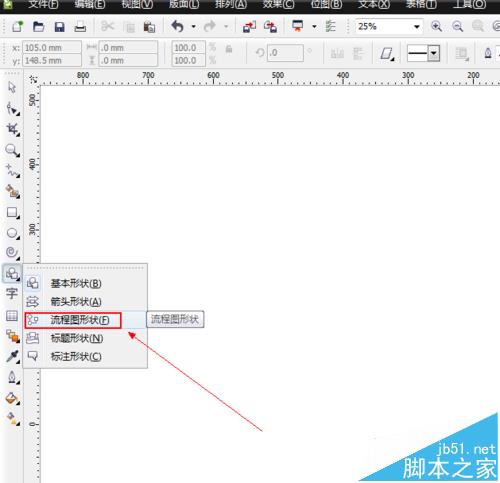This screenshot has height=483, width=500.
Task: Select the Smart fill tool
Action: point(13,192)
